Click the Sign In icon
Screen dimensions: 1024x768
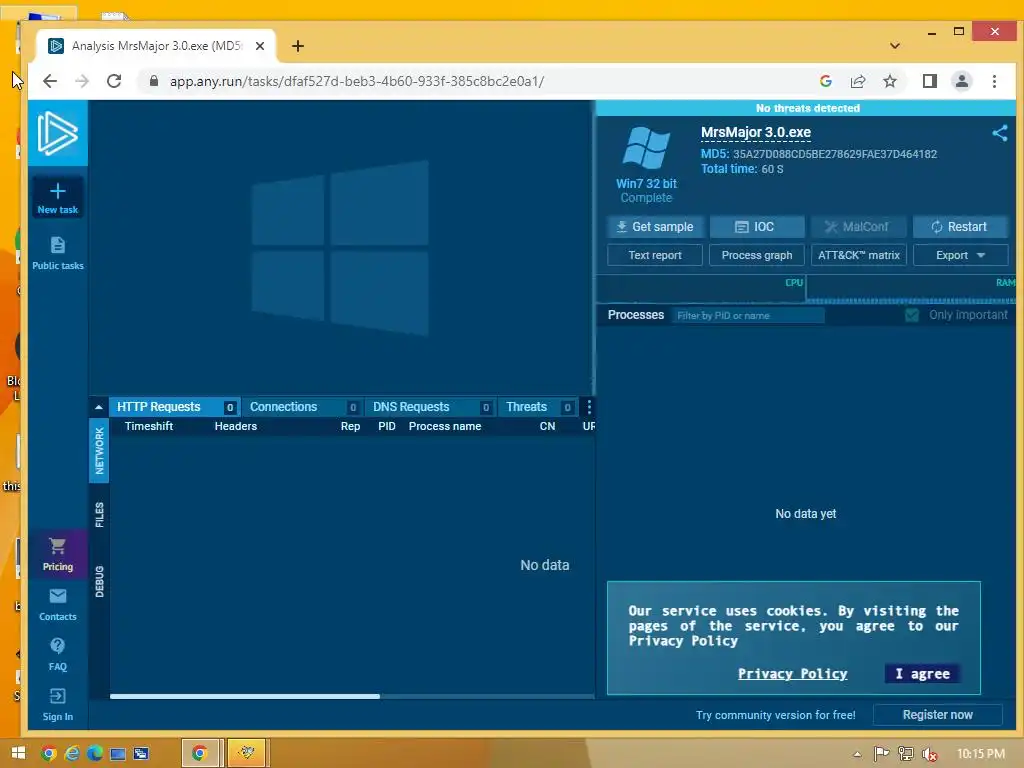(57, 696)
